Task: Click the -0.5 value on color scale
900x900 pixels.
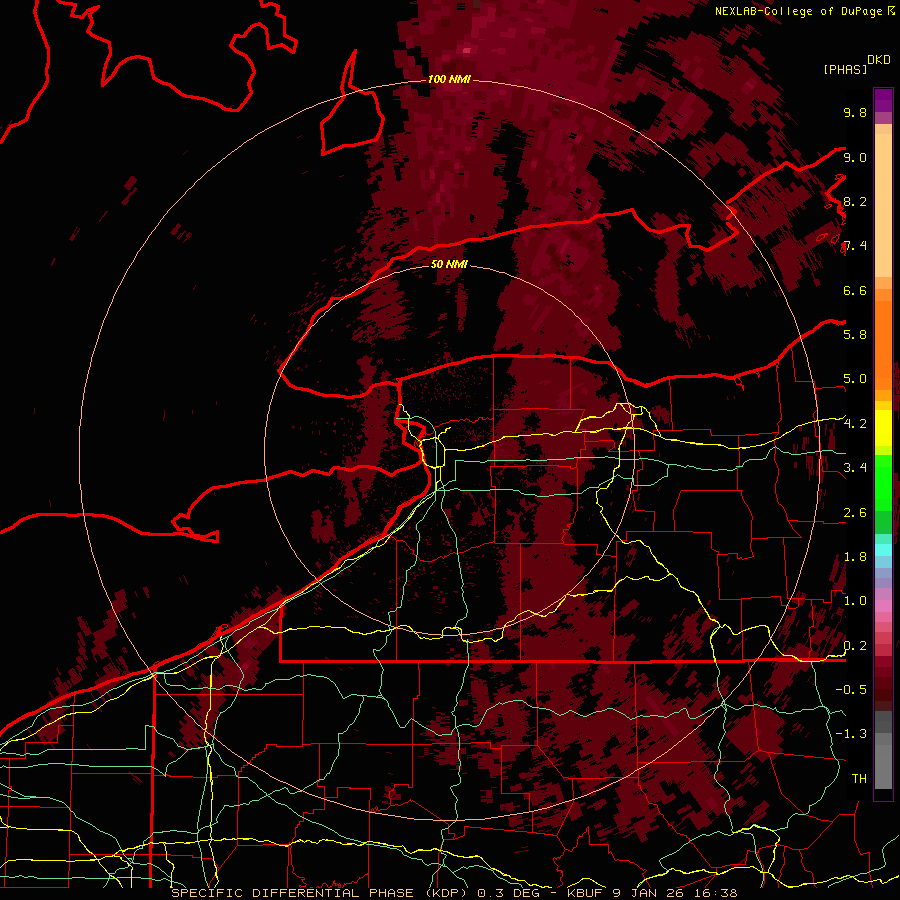Action: pos(851,689)
